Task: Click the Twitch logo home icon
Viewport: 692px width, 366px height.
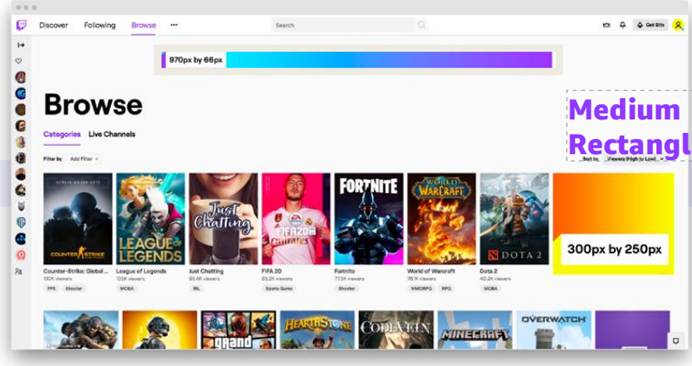Action: tap(21, 25)
